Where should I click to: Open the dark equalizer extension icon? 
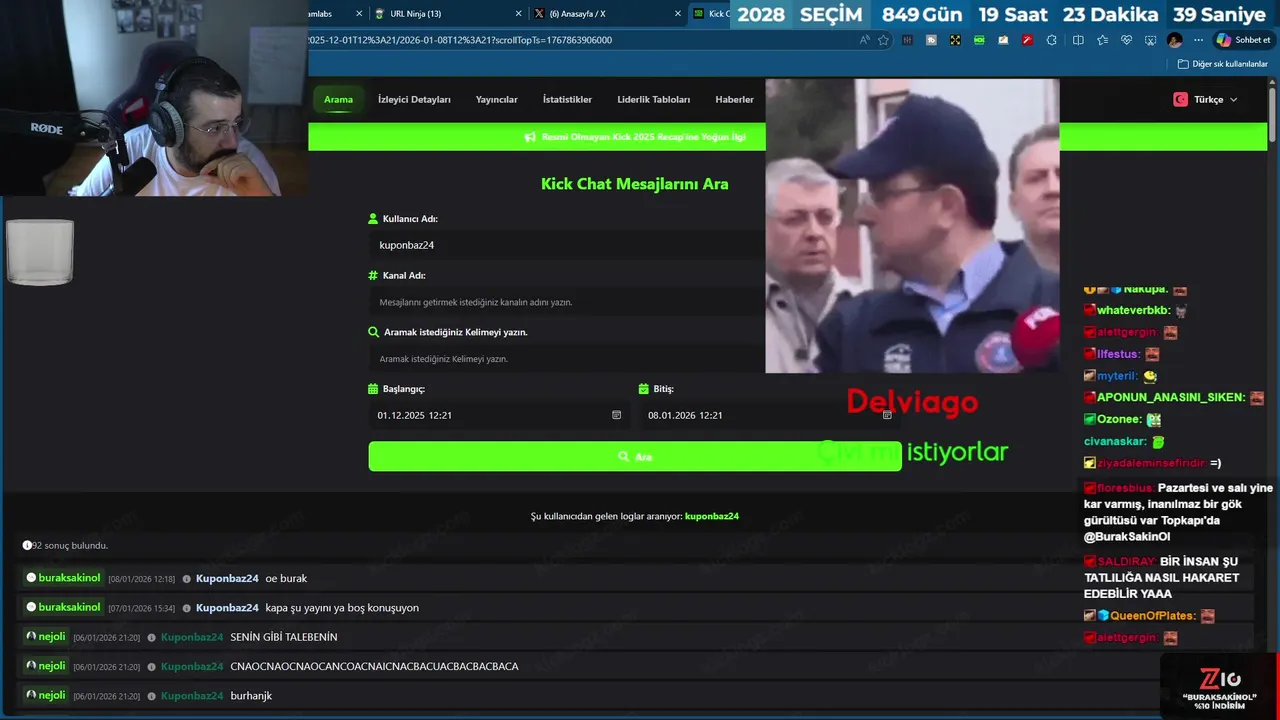[x=907, y=40]
